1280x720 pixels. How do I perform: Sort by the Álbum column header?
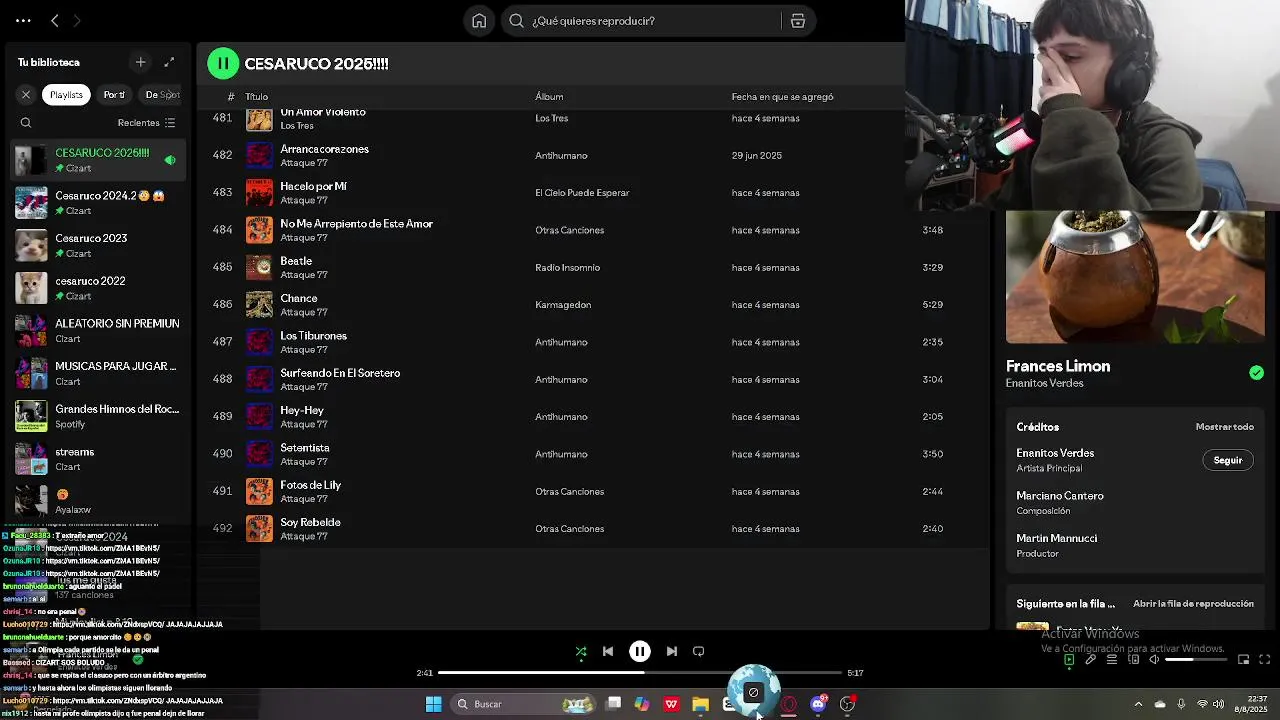pyautogui.click(x=549, y=97)
